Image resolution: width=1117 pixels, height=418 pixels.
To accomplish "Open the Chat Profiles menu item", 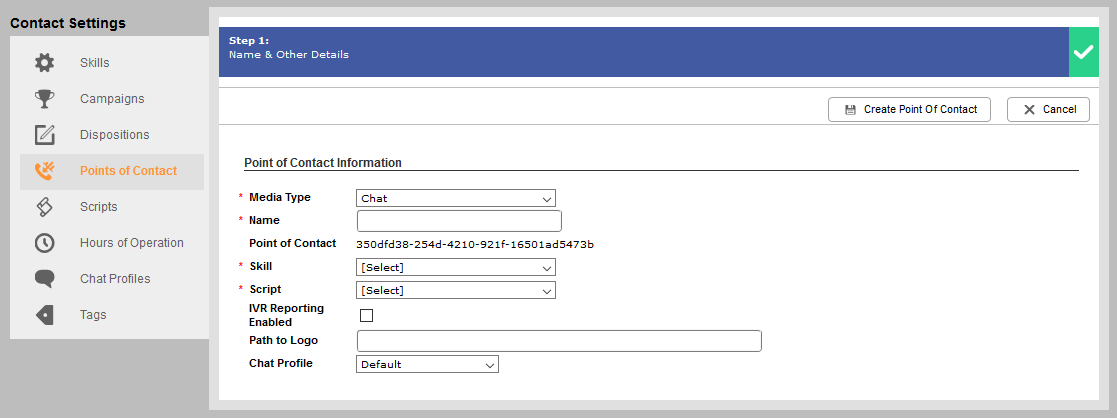I will click(x=115, y=278).
